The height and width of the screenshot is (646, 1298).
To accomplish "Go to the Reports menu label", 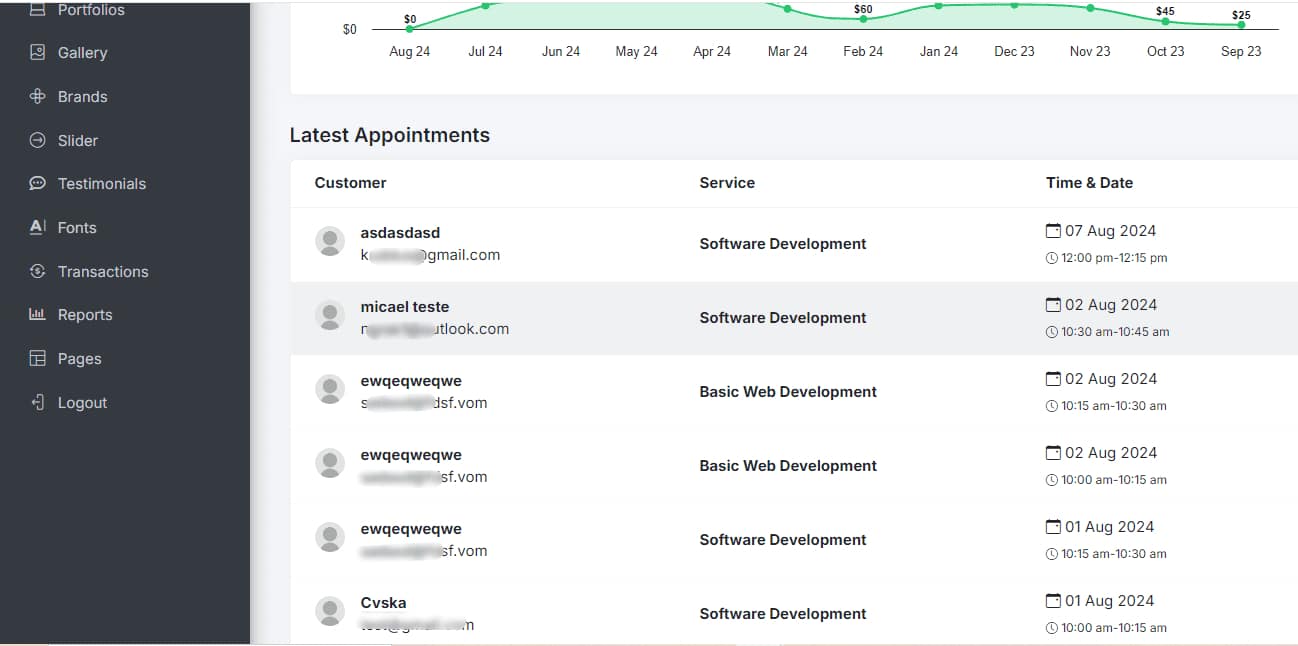I will tap(85, 314).
